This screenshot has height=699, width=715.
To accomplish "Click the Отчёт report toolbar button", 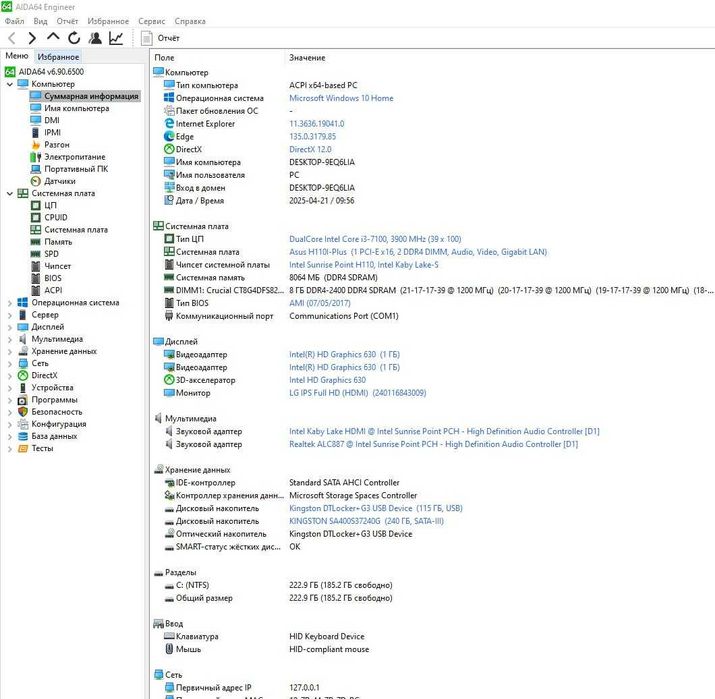I will tap(160, 38).
